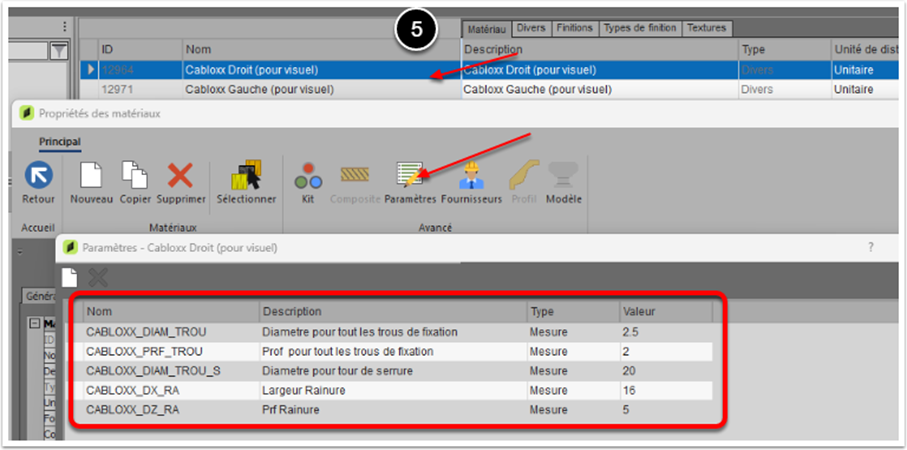
Task: Open Paramètres in the ribbon
Action: point(411,176)
